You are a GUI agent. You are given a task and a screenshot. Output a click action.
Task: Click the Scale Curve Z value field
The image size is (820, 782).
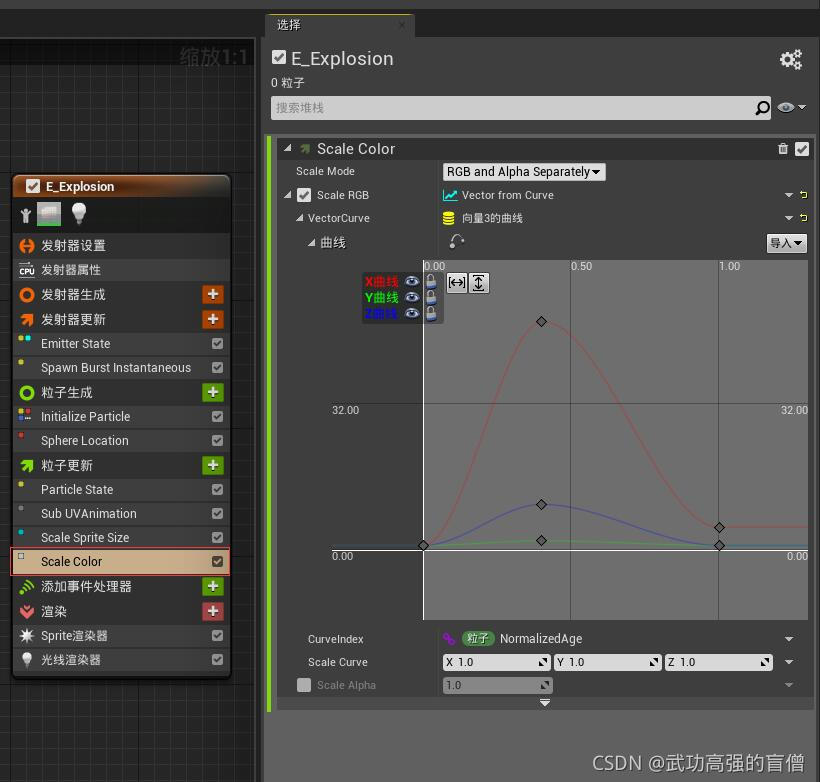click(x=718, y=662)
